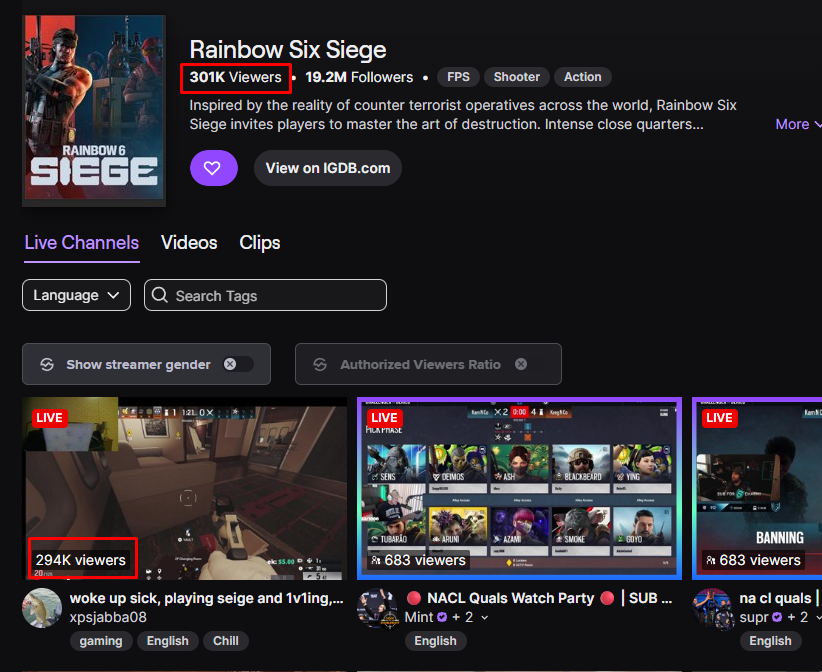822x672 pixels.
Task: Expand description with More
Action: [798, 124]
